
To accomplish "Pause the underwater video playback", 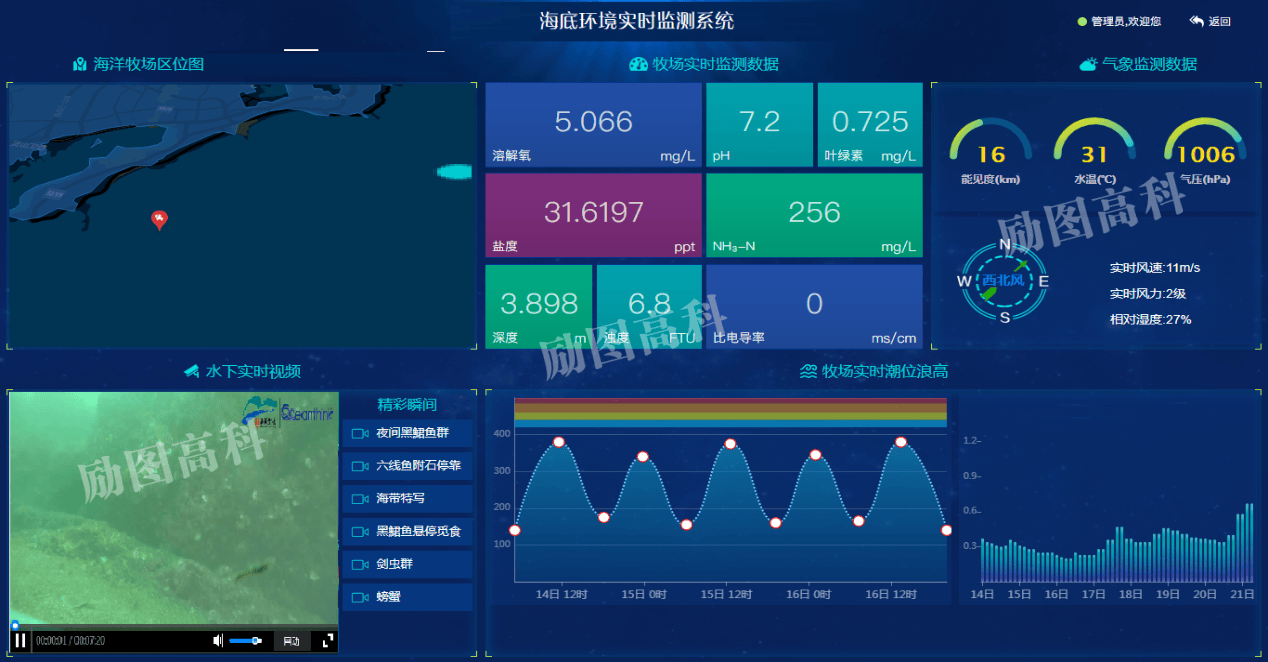I will point(20,641).
